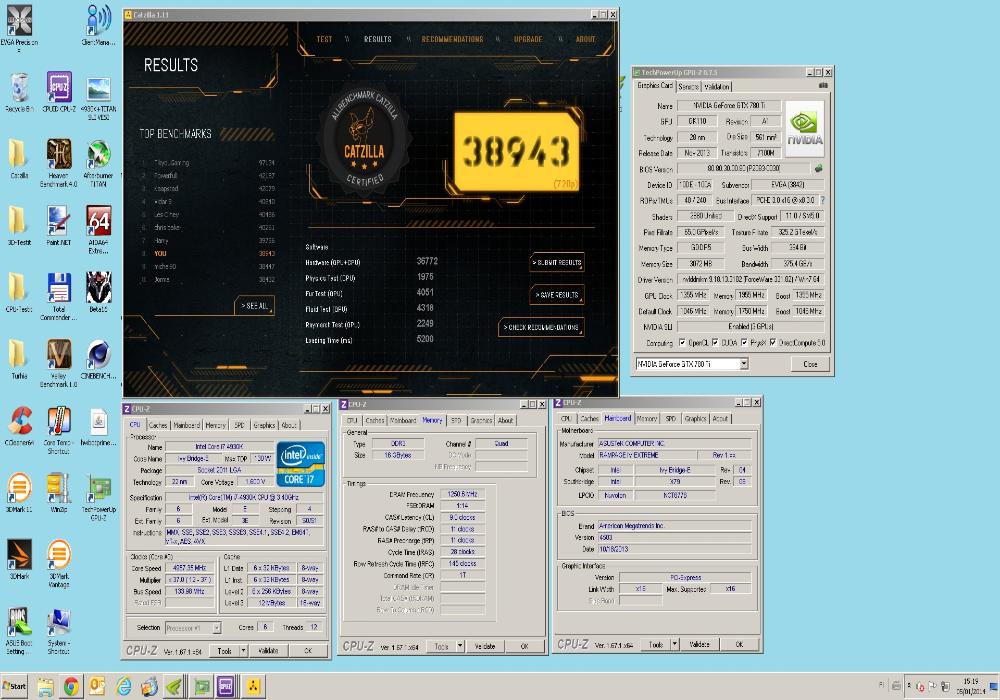Open TechPowerUp GPU-Z desktop shortcut
Image resolution: width=1000 pixels, height=700 pixels.
point(98,497)
